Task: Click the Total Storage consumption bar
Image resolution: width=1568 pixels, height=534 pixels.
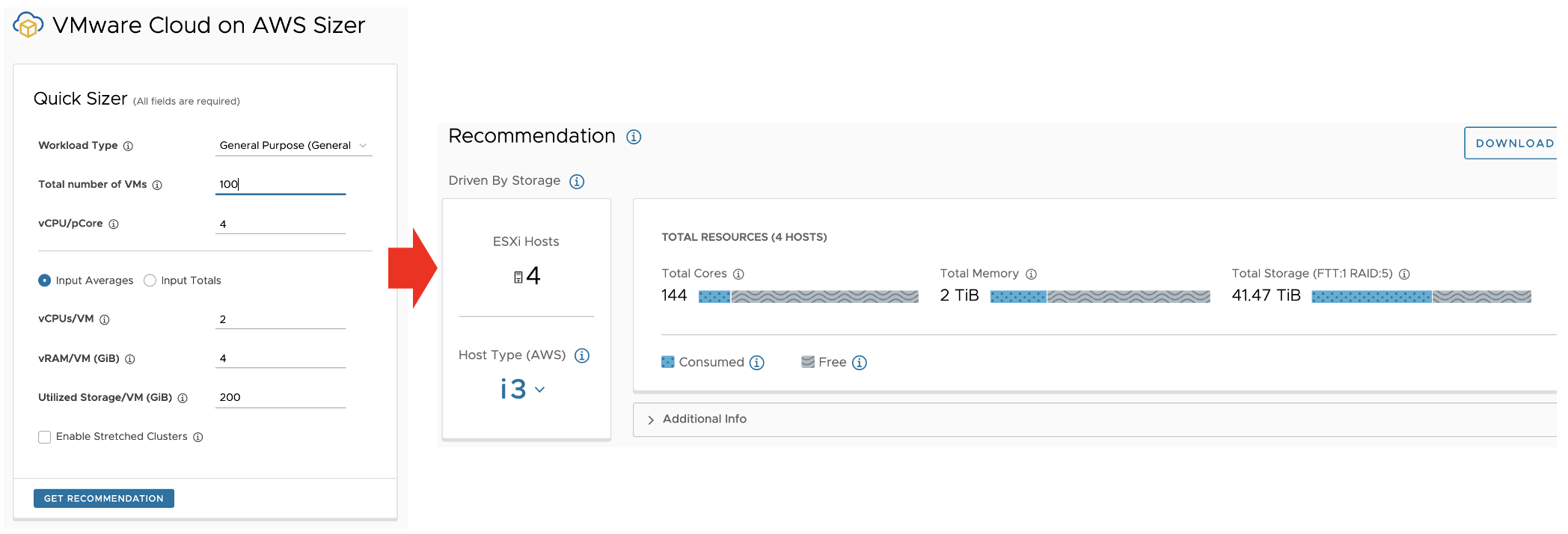Action: point(1421,297)
